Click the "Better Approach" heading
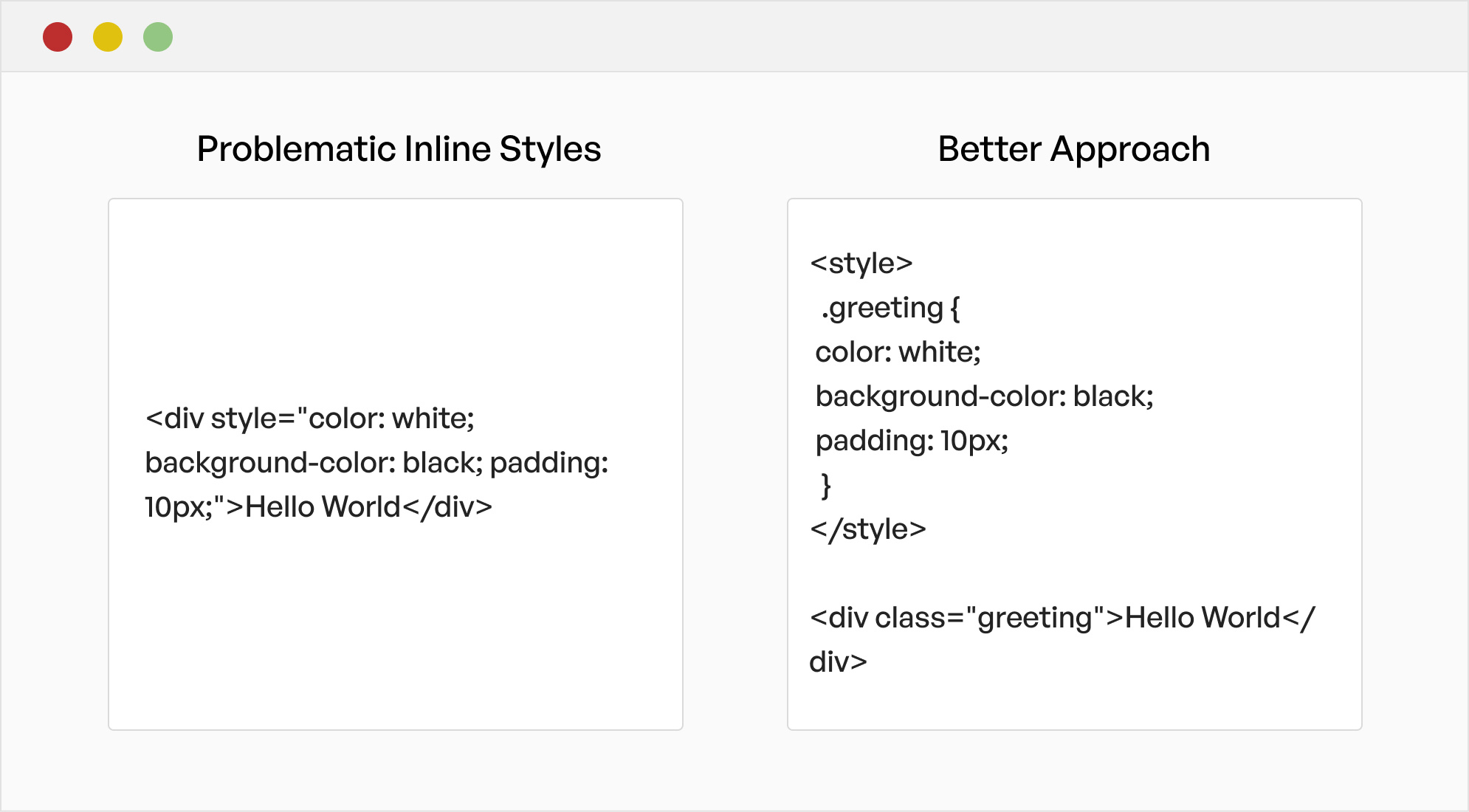Screen dimensions: 1469x812 pyautogui.click(x=1073, y=149)
